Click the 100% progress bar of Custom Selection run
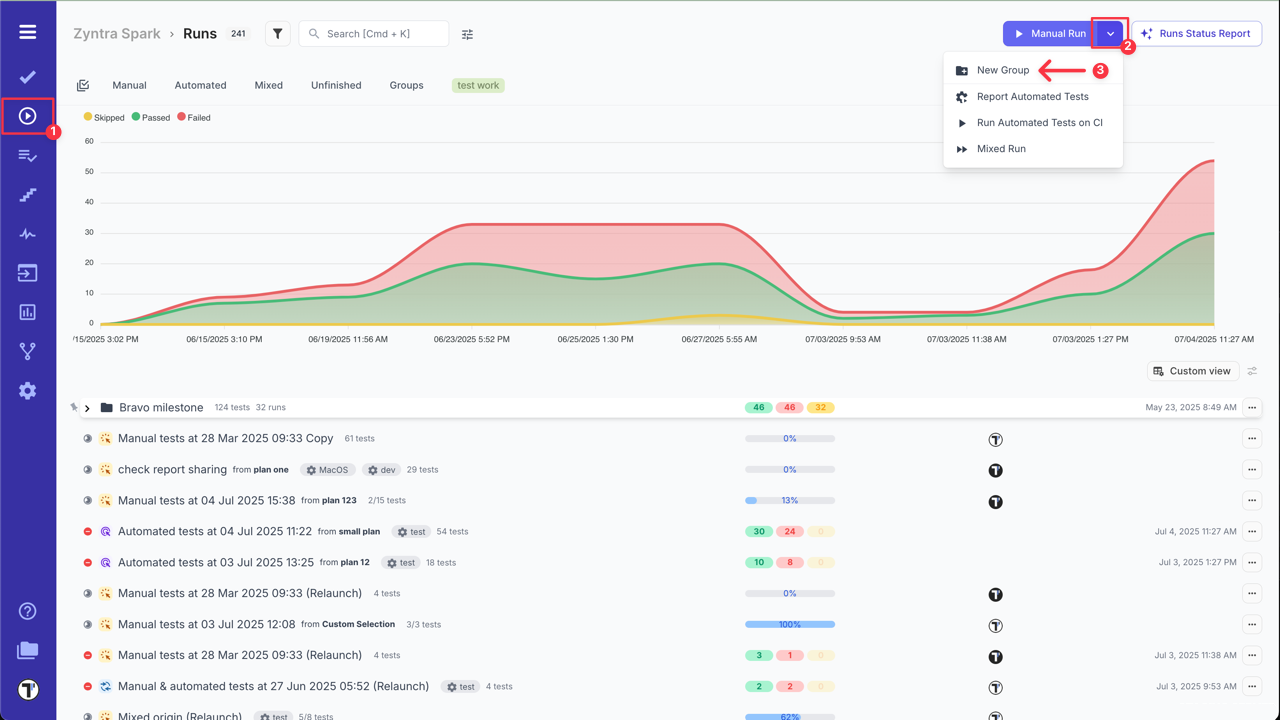Viewport: 1280px width, 720px height. 789,625
